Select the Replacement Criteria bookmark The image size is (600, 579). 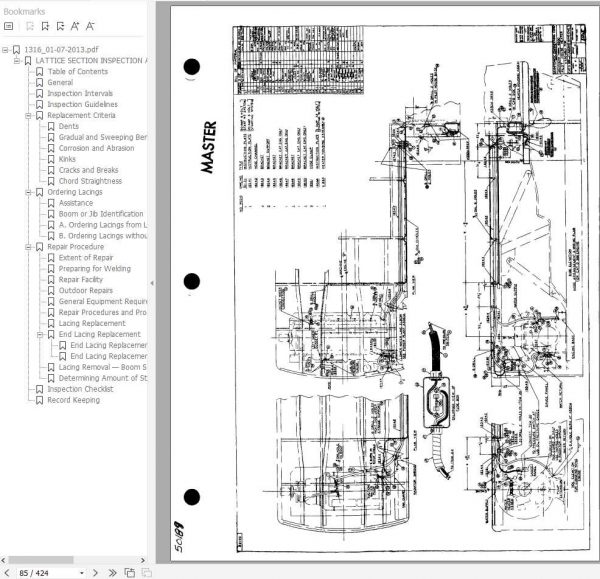(x=81, y=116)
